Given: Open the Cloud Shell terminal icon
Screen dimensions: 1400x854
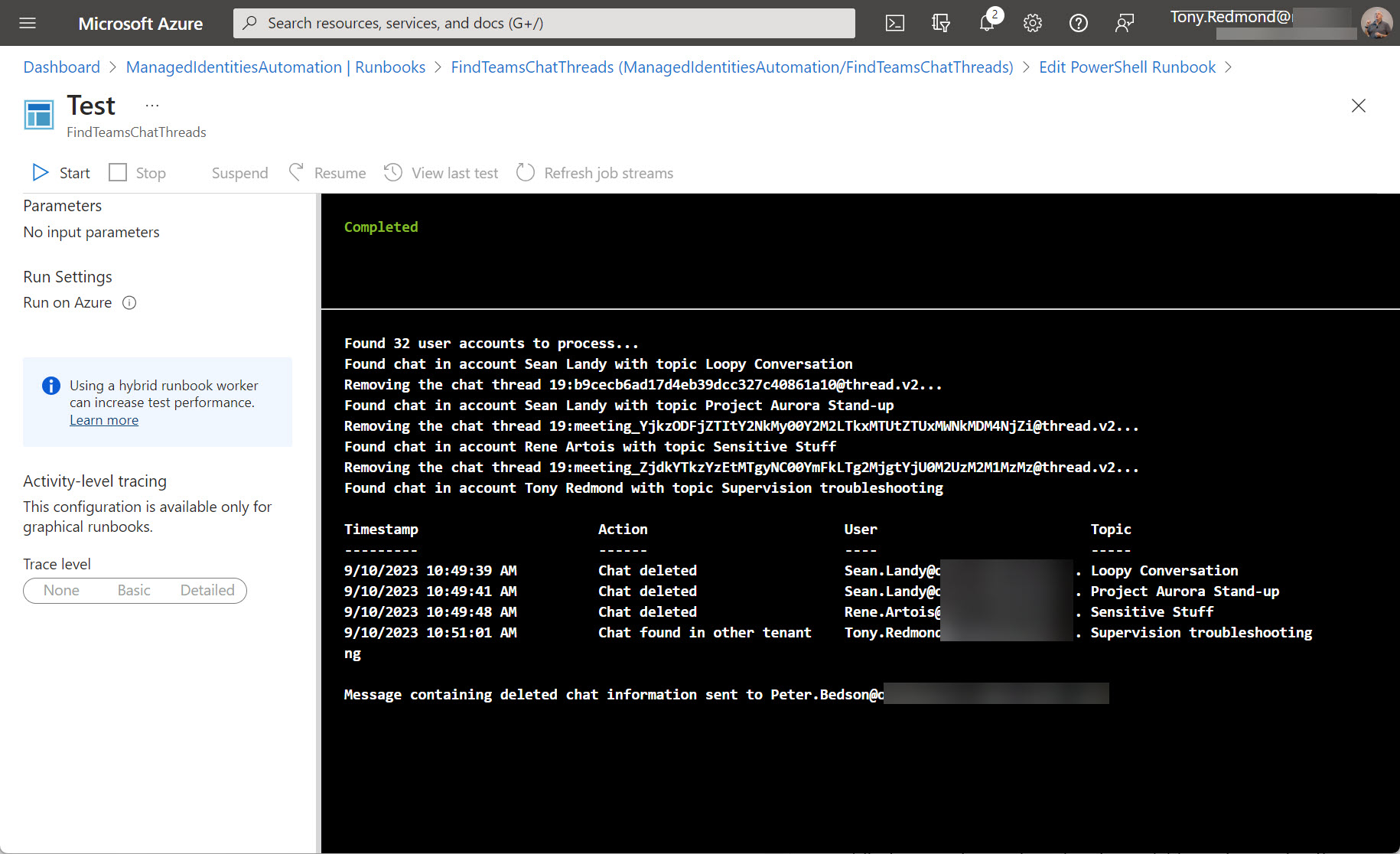Looking at the screenshot, I should pos(894,23).
